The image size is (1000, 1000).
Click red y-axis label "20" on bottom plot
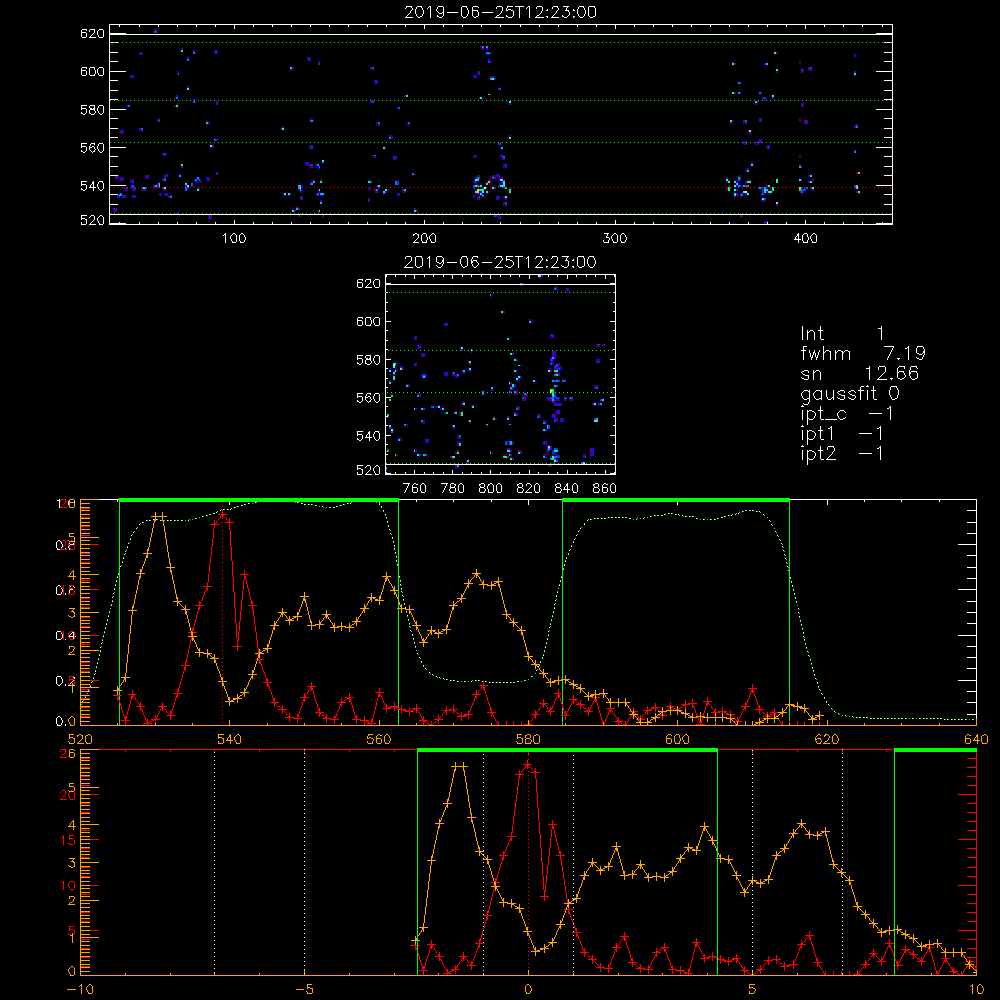(68, 795)
